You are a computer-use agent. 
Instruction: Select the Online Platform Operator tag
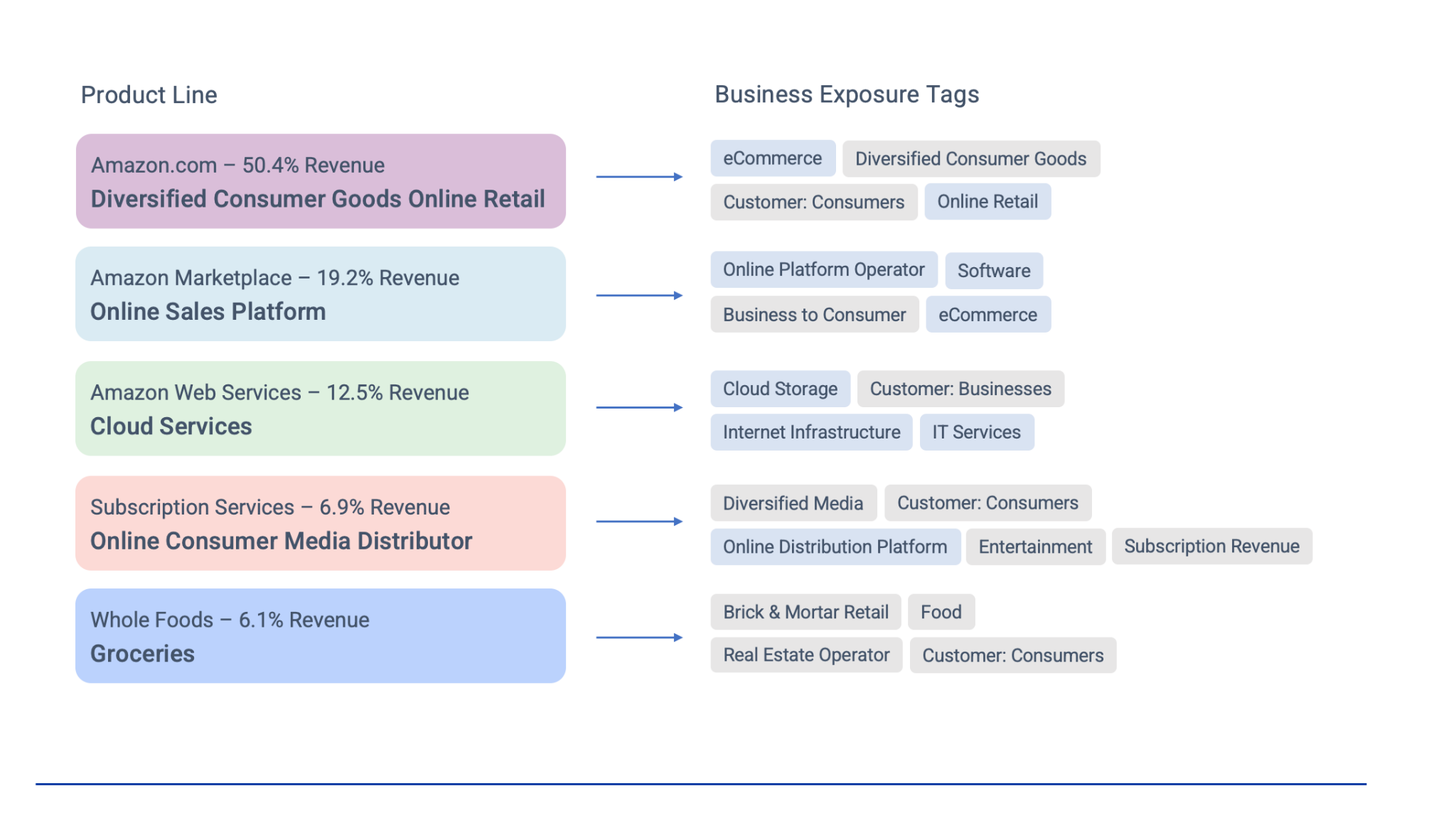coord(823,269)
